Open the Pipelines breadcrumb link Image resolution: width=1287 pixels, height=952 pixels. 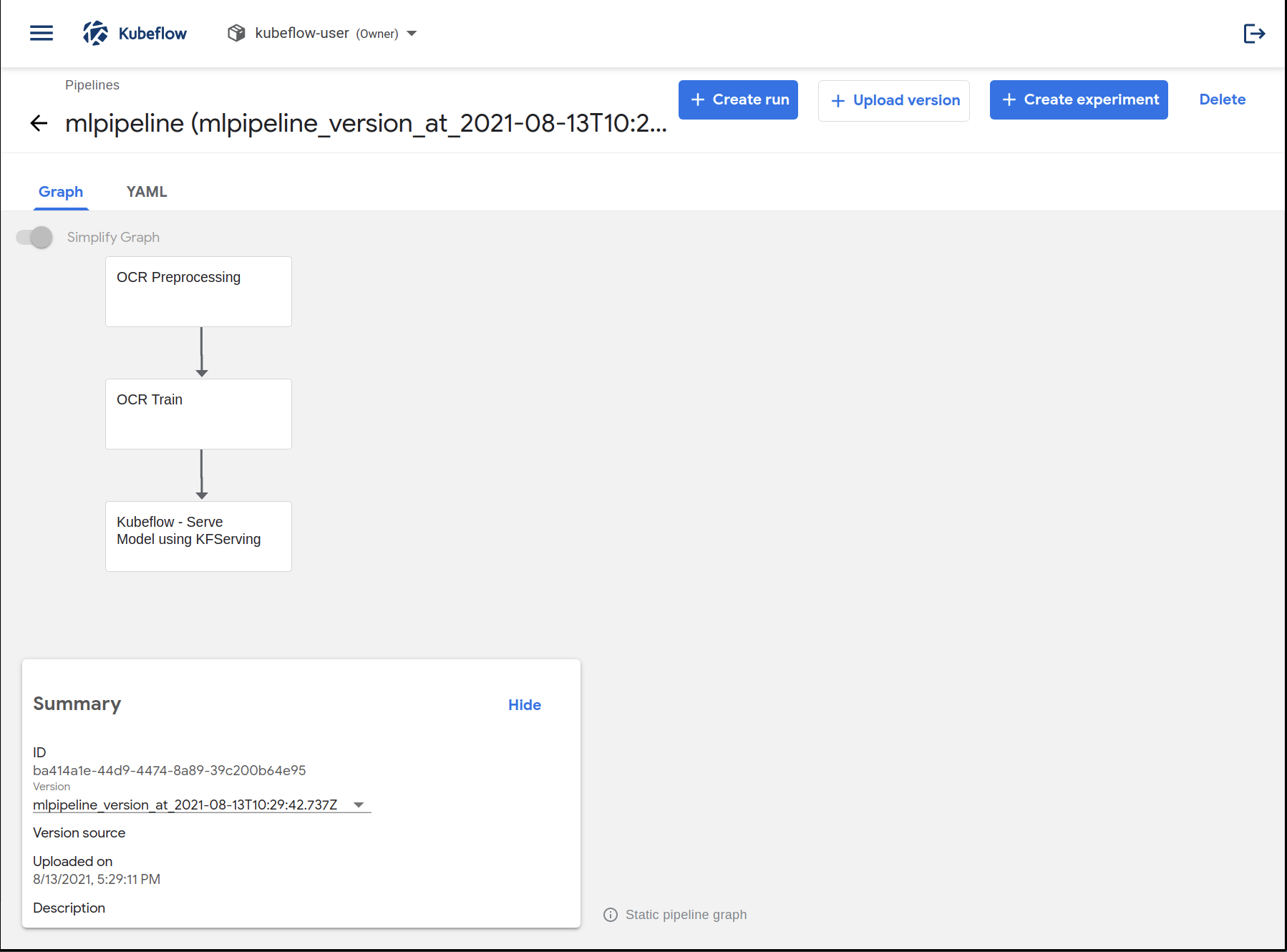click(x=92, y=84)
